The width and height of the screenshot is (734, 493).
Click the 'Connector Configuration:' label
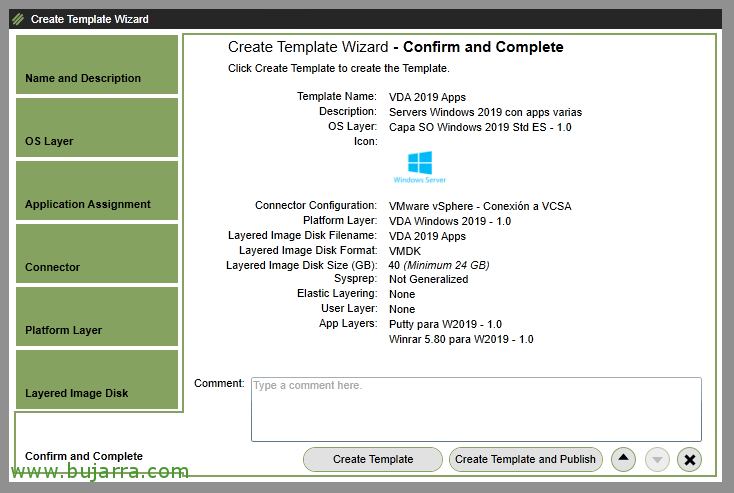coord(316,206)
